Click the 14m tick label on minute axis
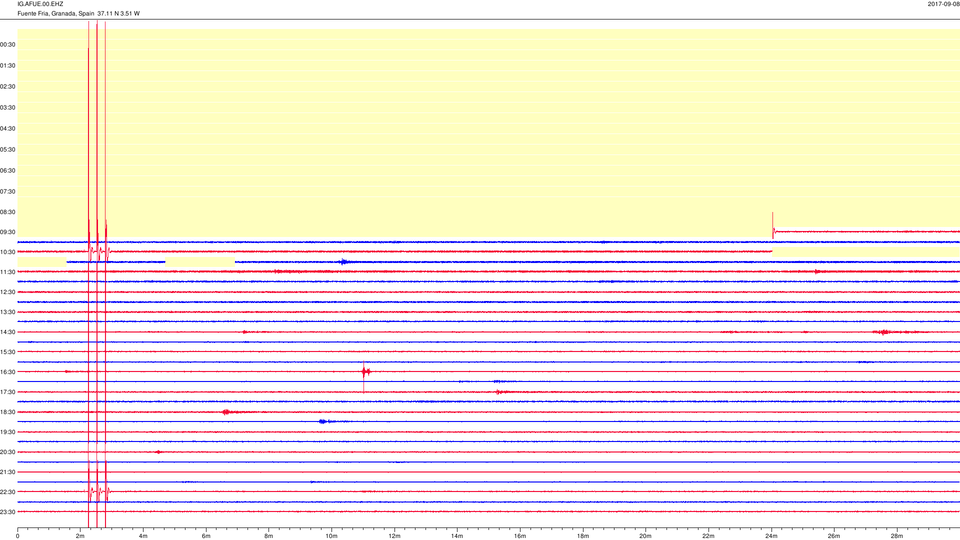This screenshot has height=540, width=960. point(457,536)
